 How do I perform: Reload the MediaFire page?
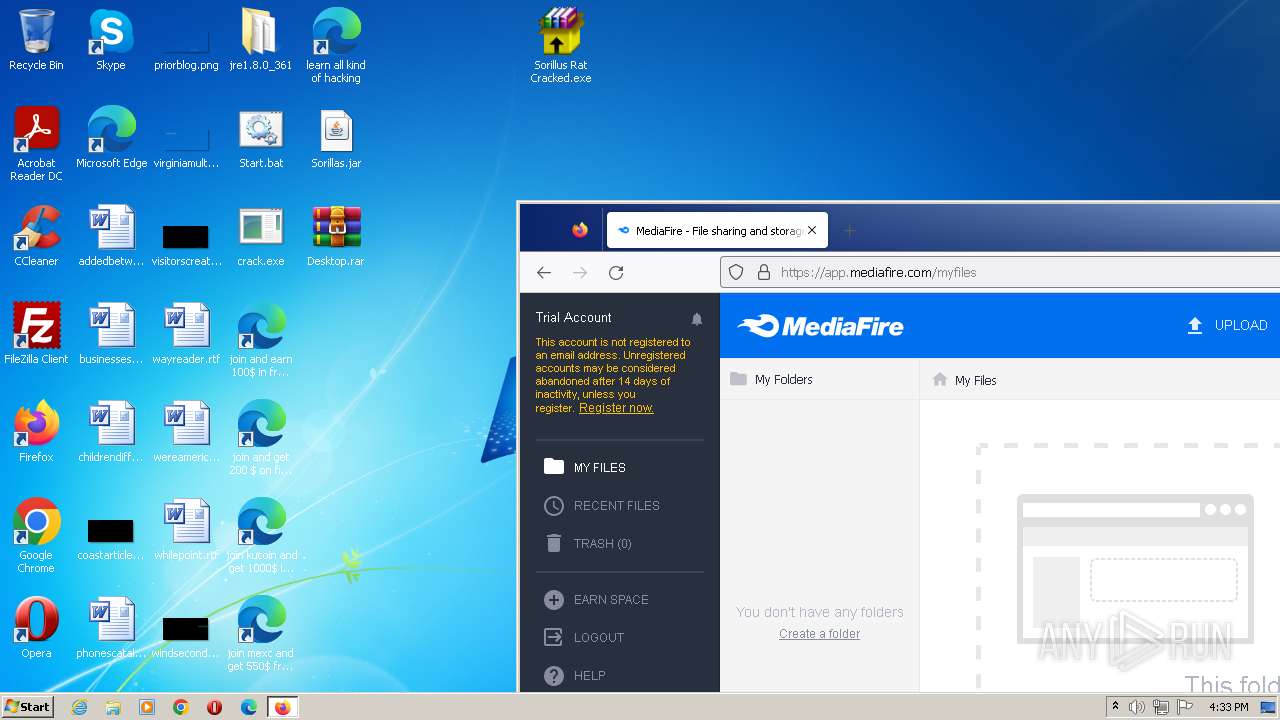(x=616, y=272)
